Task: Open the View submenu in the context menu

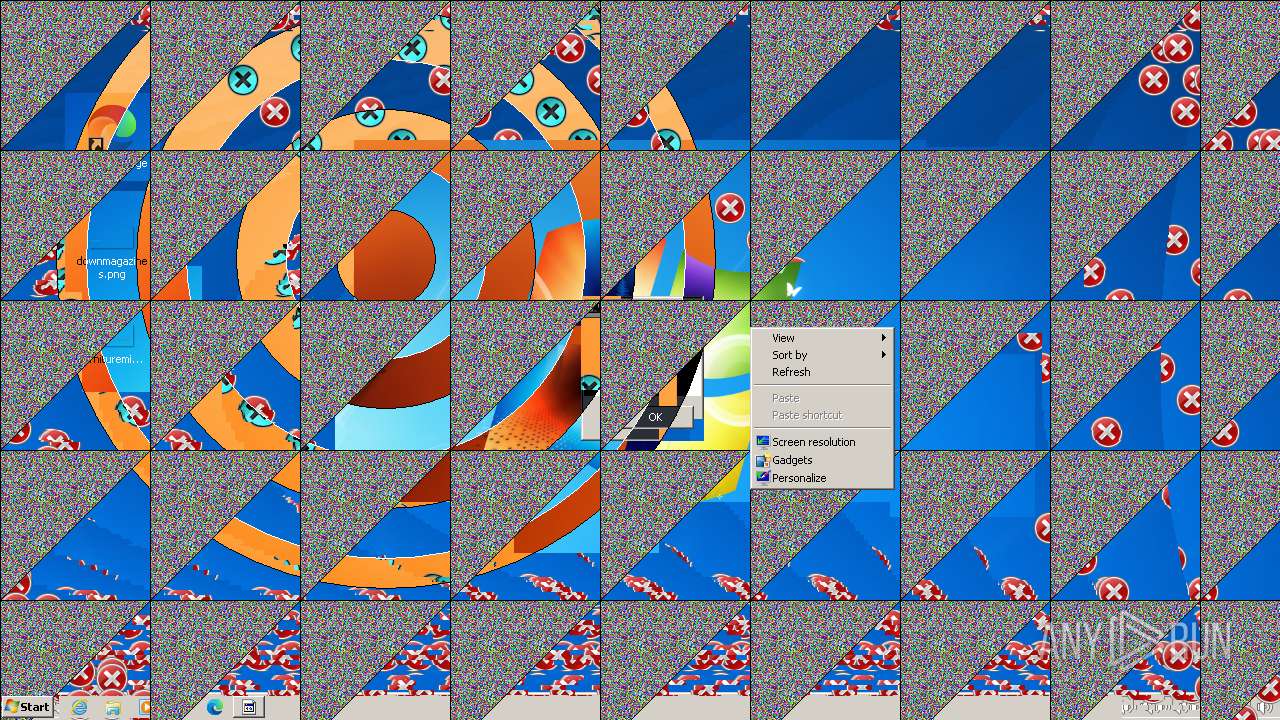Action: 821,338
